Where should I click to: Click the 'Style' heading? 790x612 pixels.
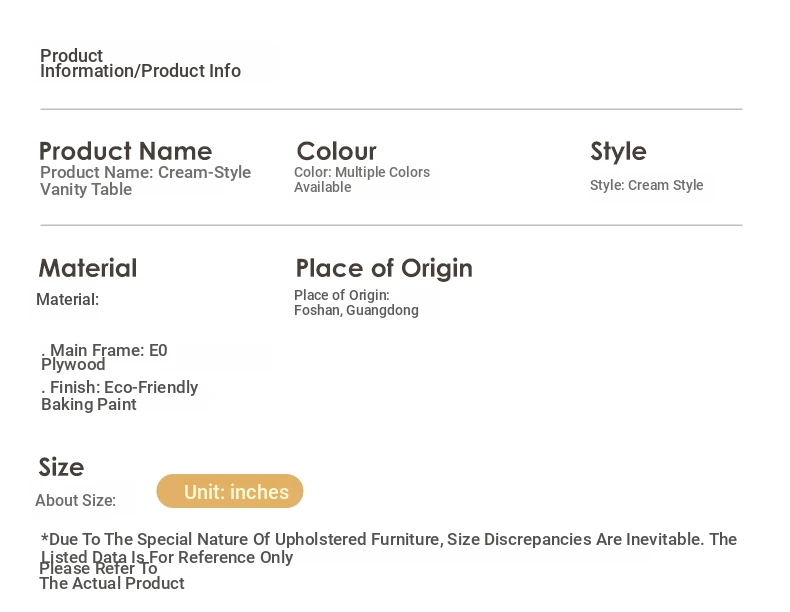pos(618,151)
